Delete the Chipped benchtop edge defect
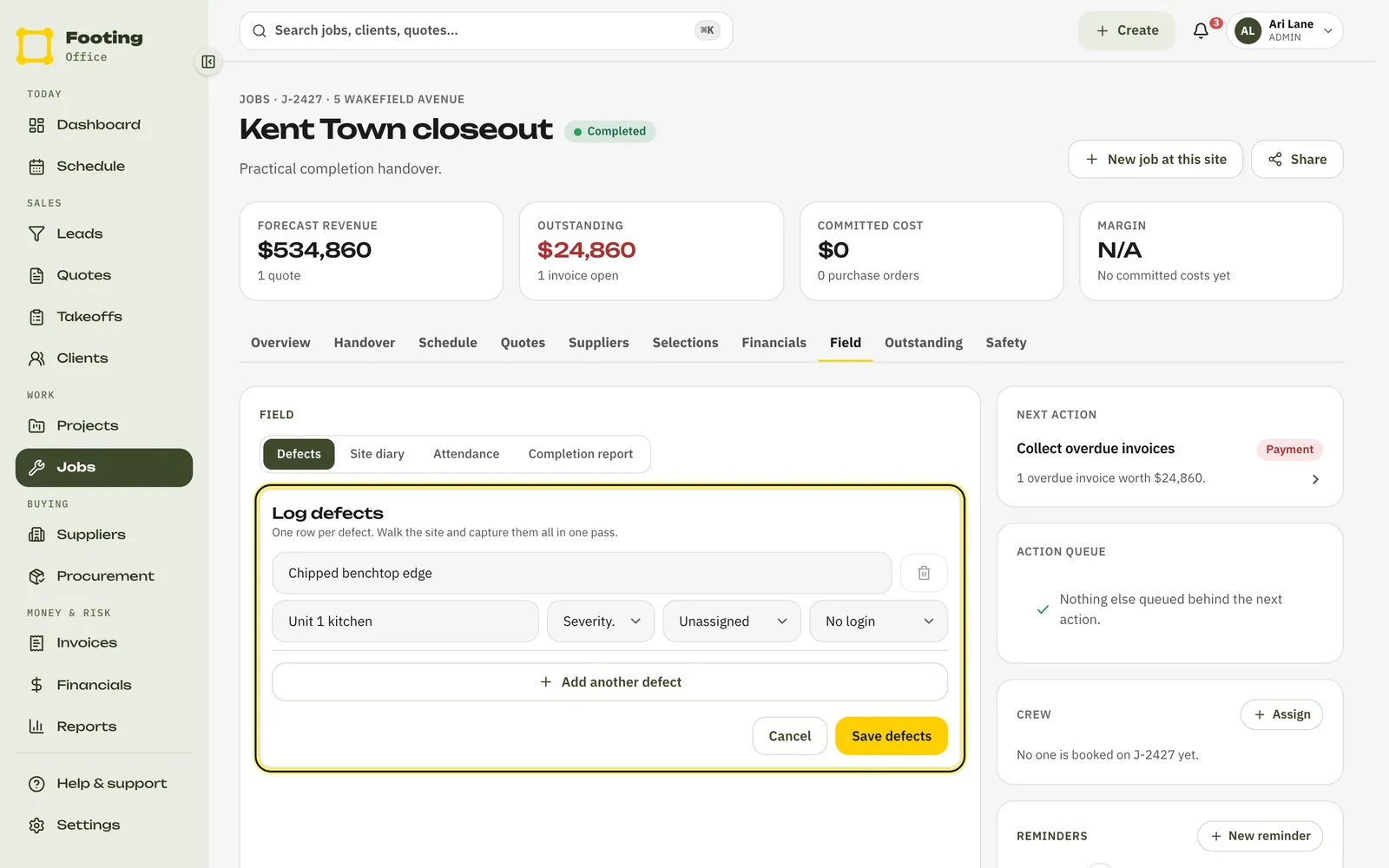The height and width of the screenshot is (868, 1389). (924, 573)
